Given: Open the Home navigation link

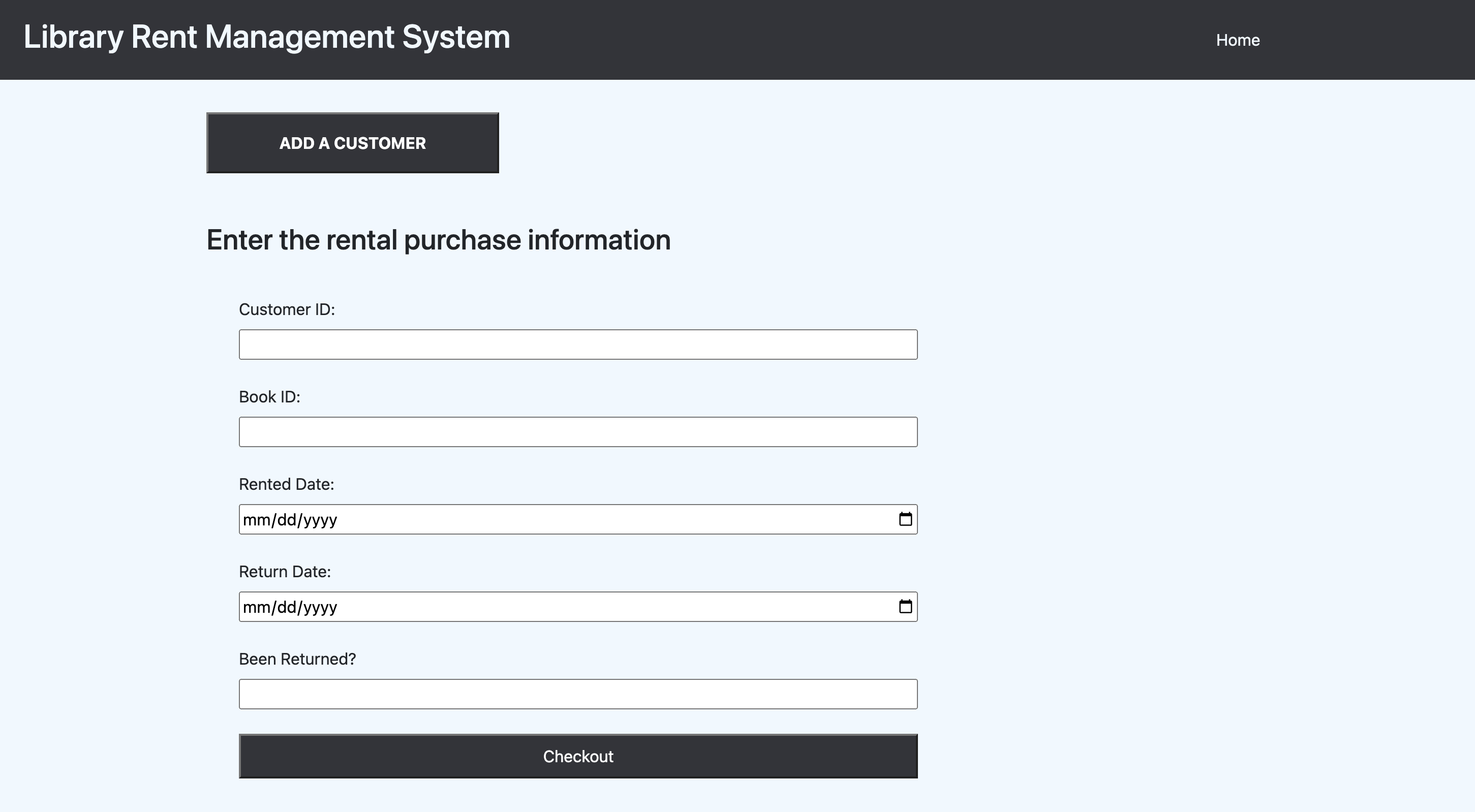Looking at the screenshot, I should [x=1237, y=39].
